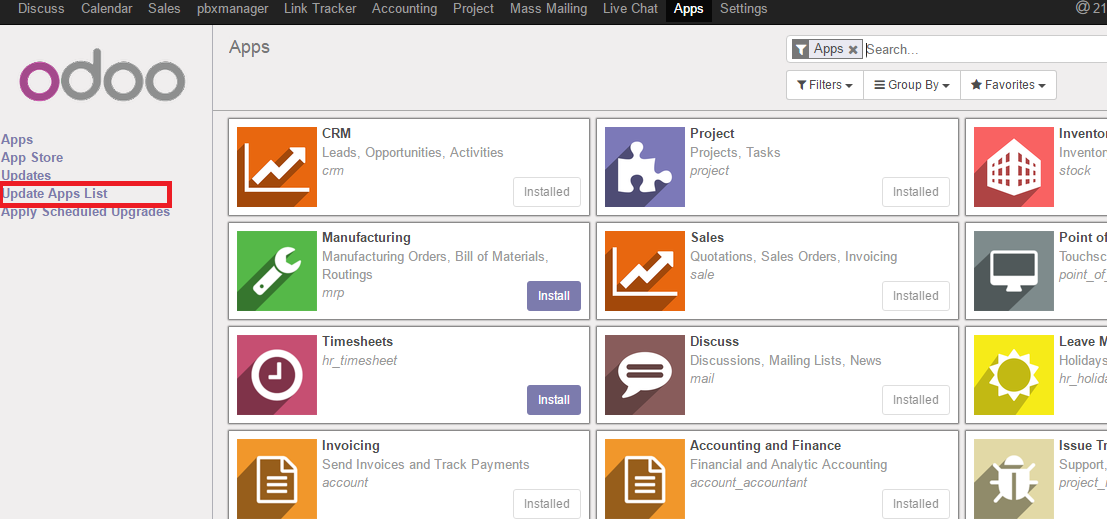
Task: Click Installed button on CRM card
Action: point(546,192)
